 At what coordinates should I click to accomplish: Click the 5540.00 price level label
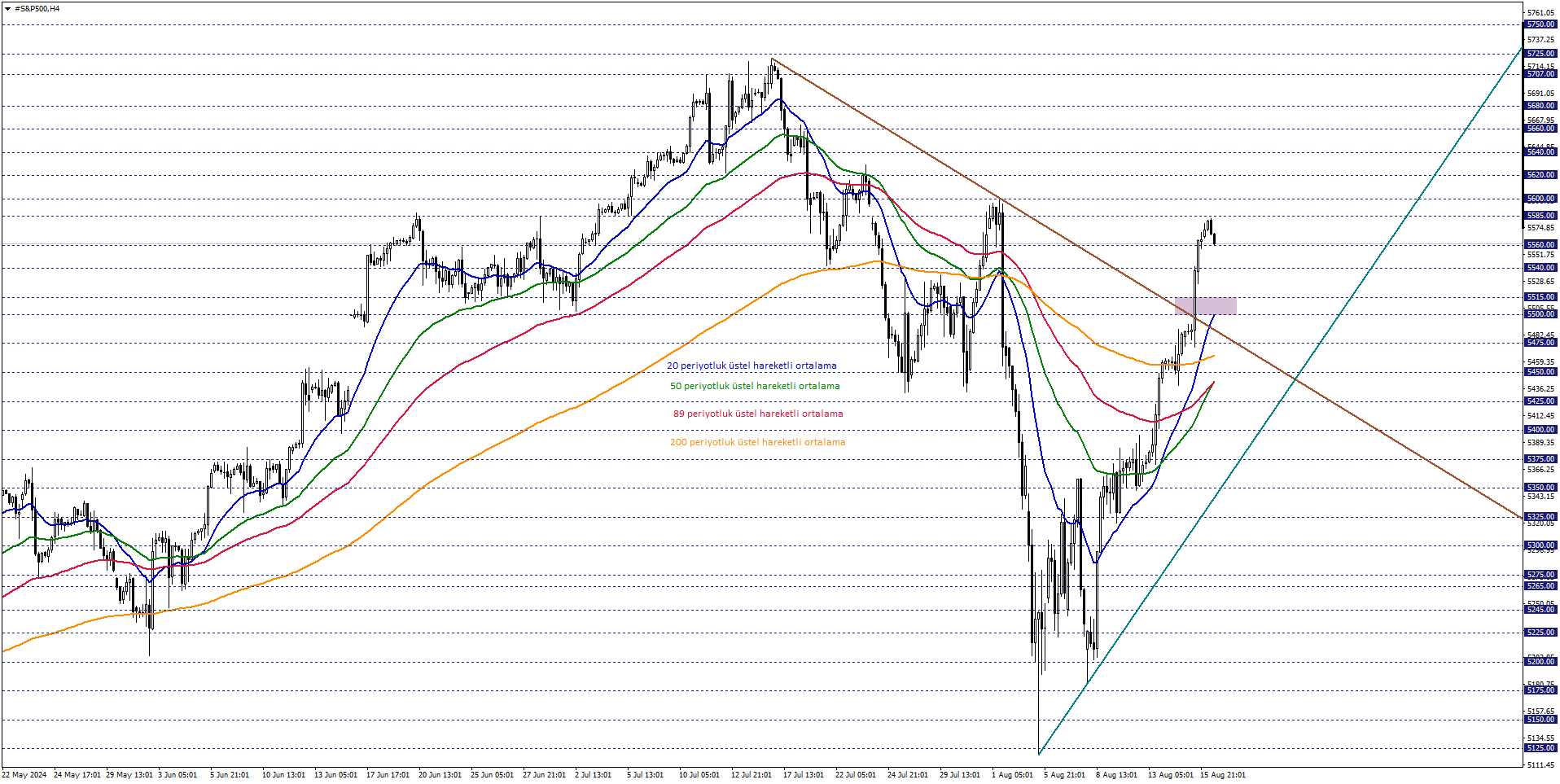pos(1540,268)
